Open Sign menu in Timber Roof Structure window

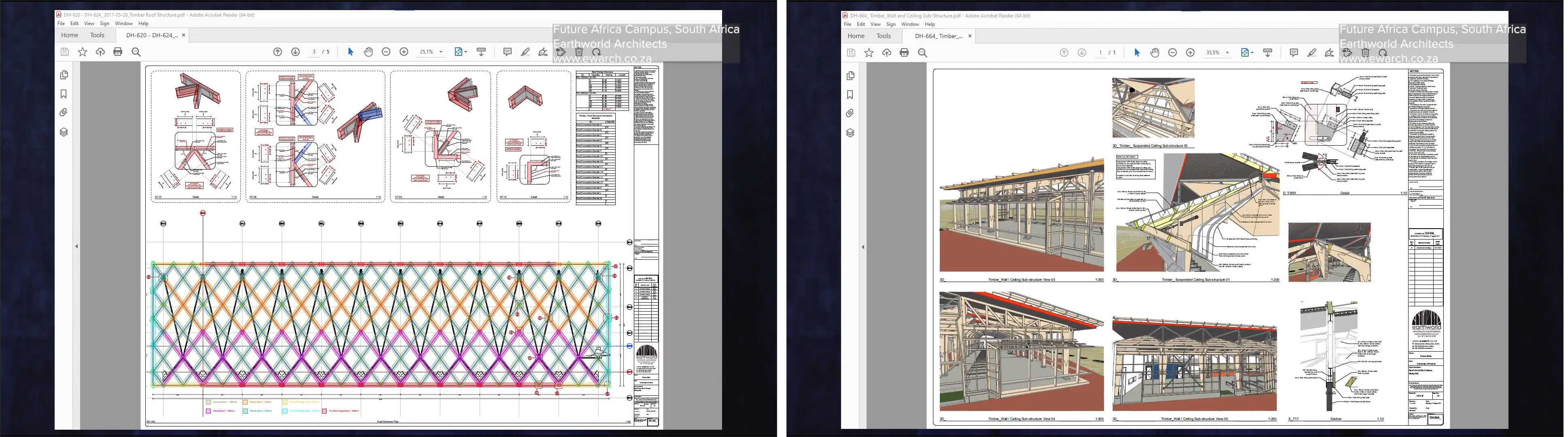tap(105, 24)
